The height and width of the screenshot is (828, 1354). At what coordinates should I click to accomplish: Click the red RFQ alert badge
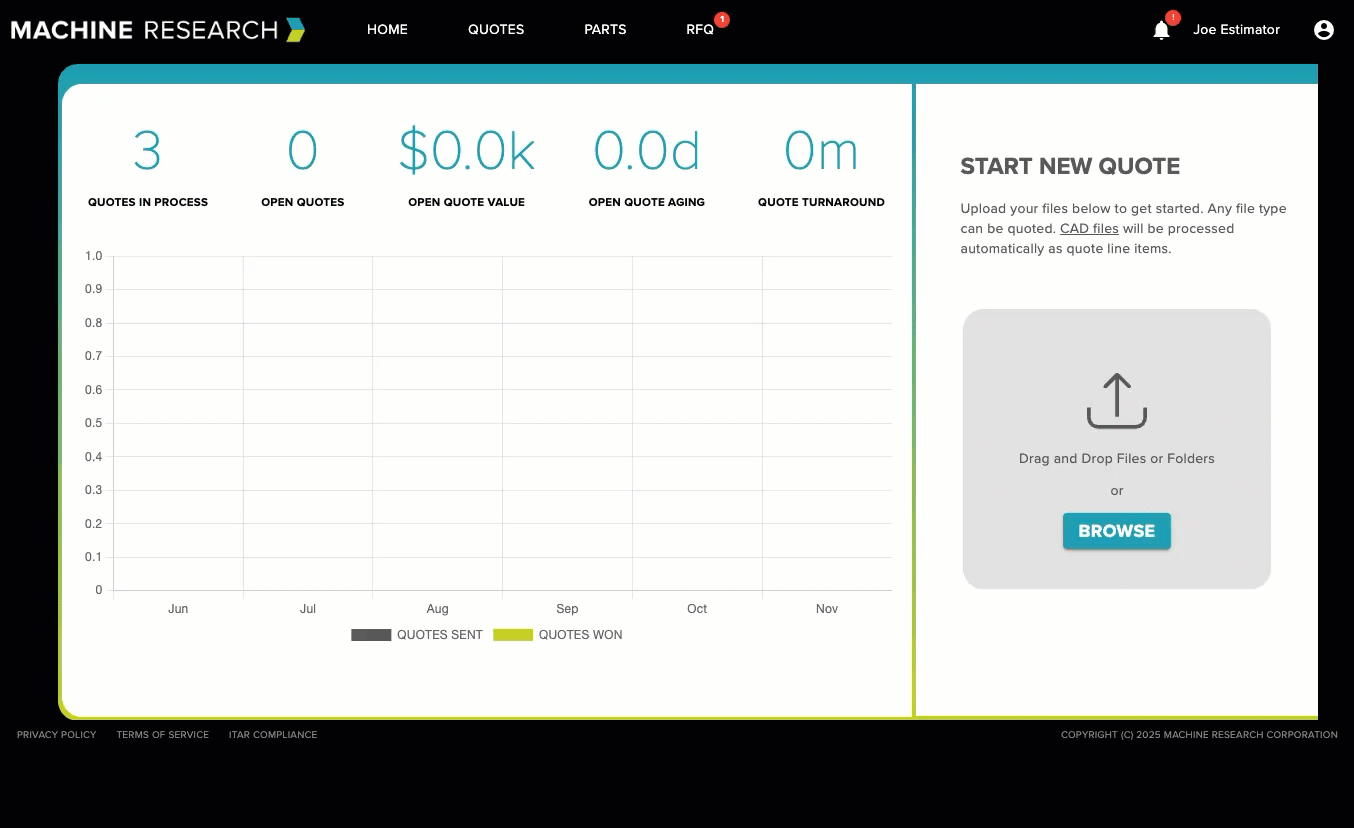722,19
